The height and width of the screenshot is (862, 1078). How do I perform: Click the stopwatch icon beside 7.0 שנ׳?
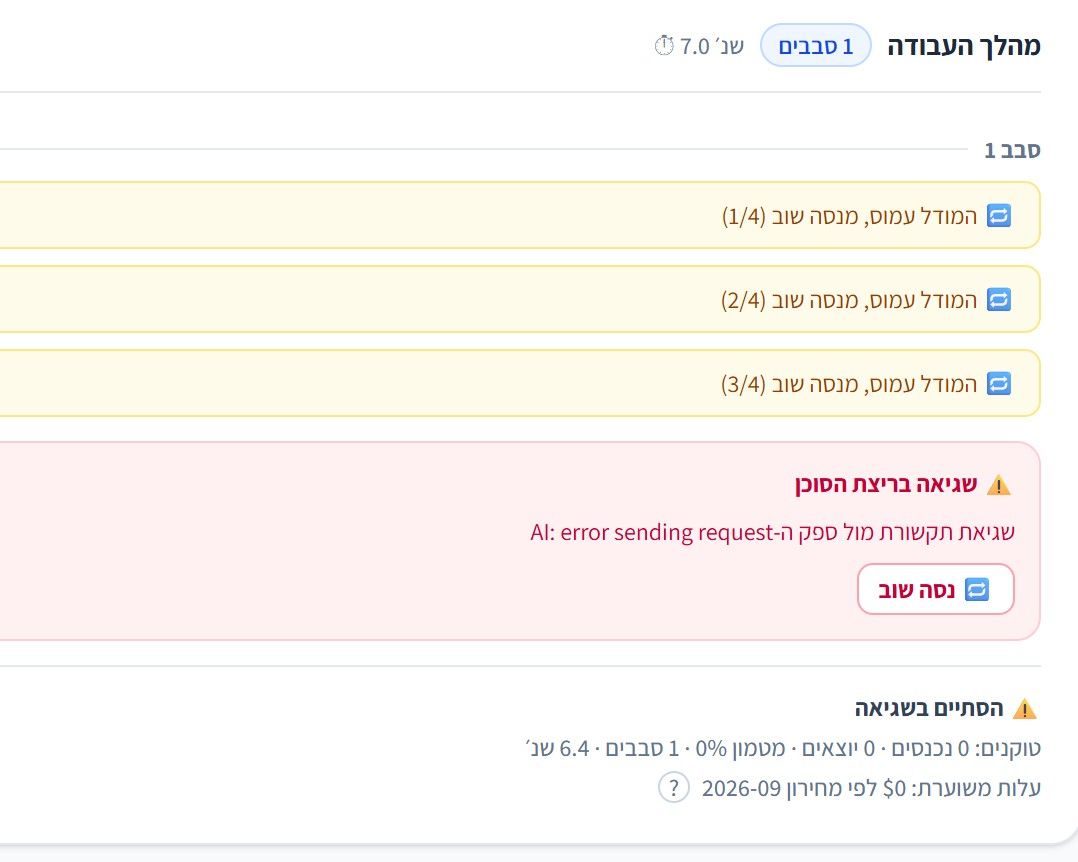point(664,45)
